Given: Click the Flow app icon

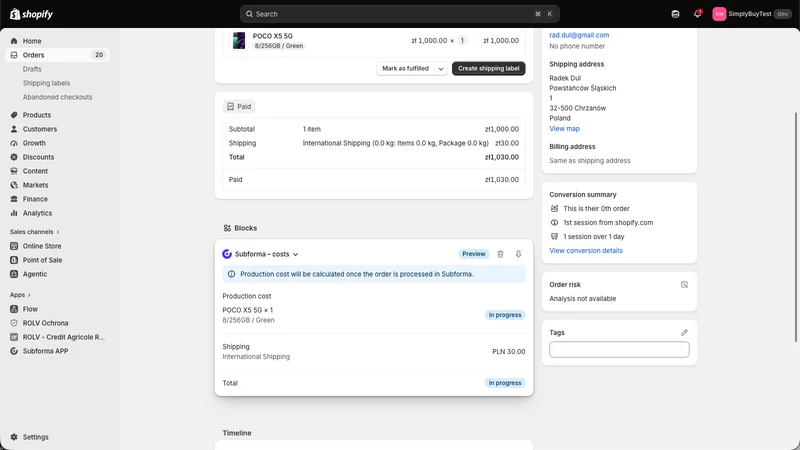Looking at the screenshot, I should coord(14,309).
